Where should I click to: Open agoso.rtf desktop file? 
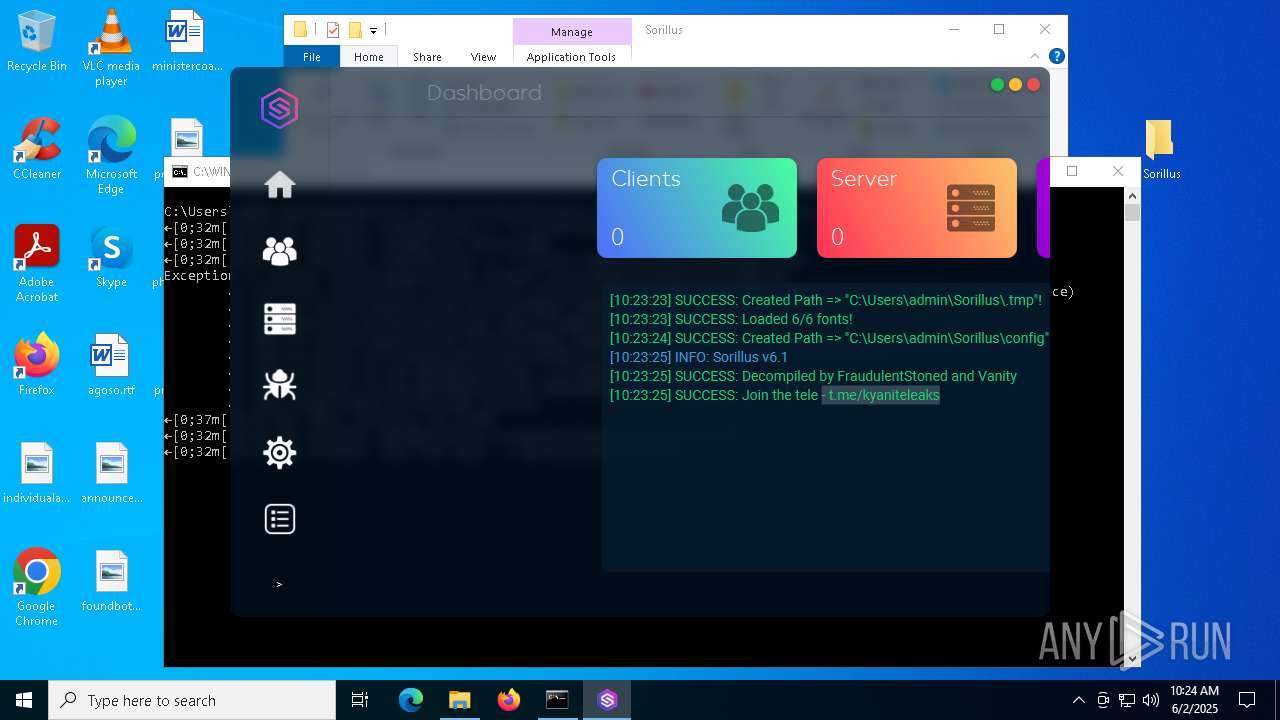coord(111,365)
